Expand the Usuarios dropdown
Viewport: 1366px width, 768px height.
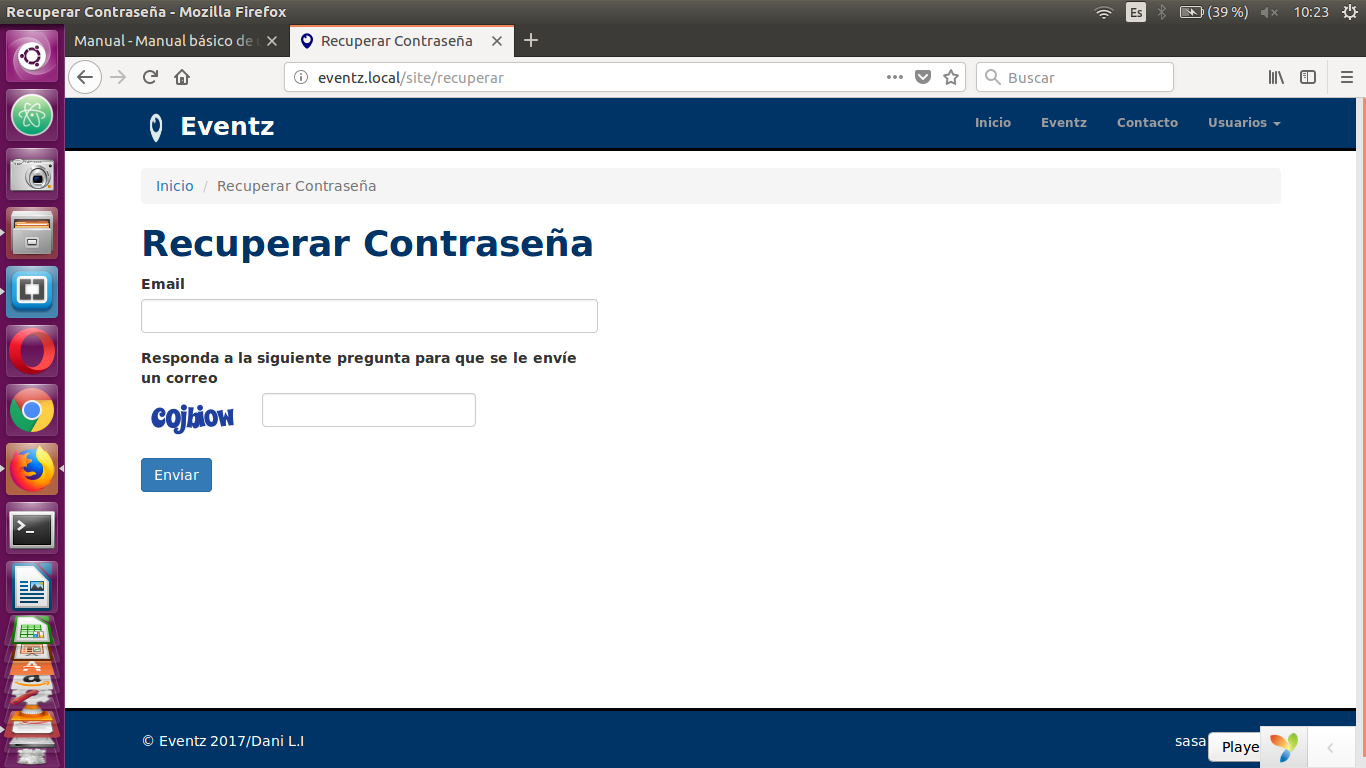point(1244,122)
